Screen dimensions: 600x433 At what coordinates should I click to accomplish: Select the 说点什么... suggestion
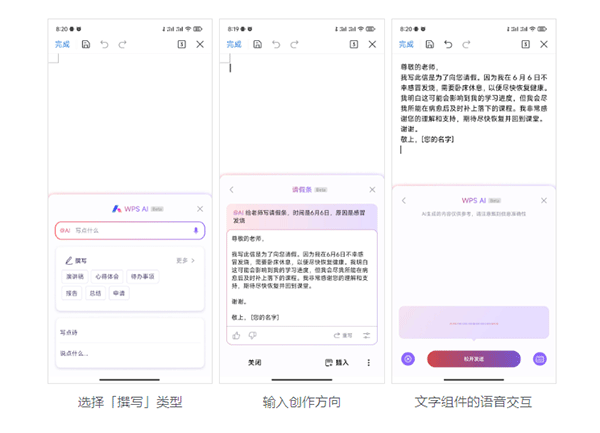pos(74,353)
